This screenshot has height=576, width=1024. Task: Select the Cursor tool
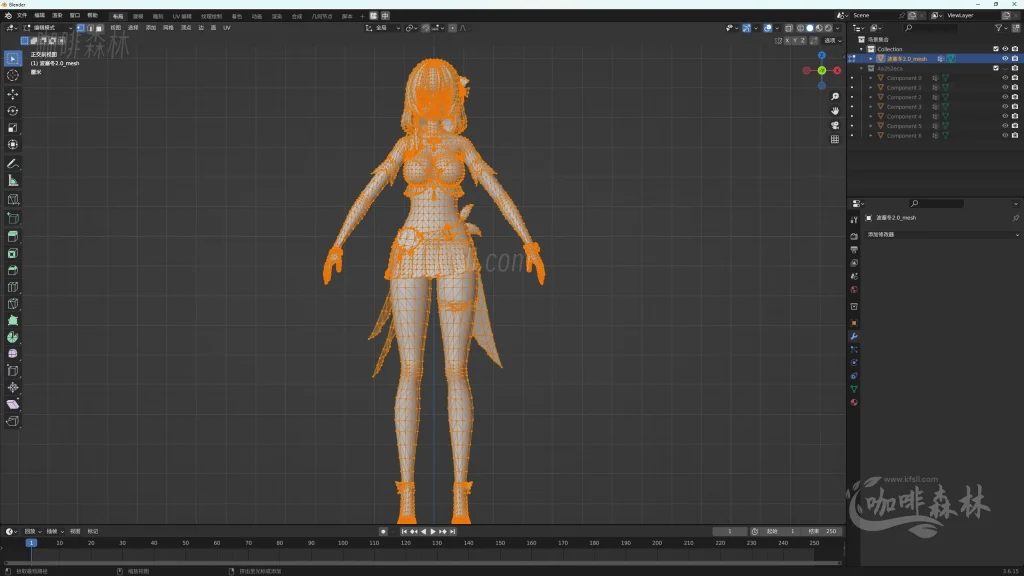click(12, 76)
